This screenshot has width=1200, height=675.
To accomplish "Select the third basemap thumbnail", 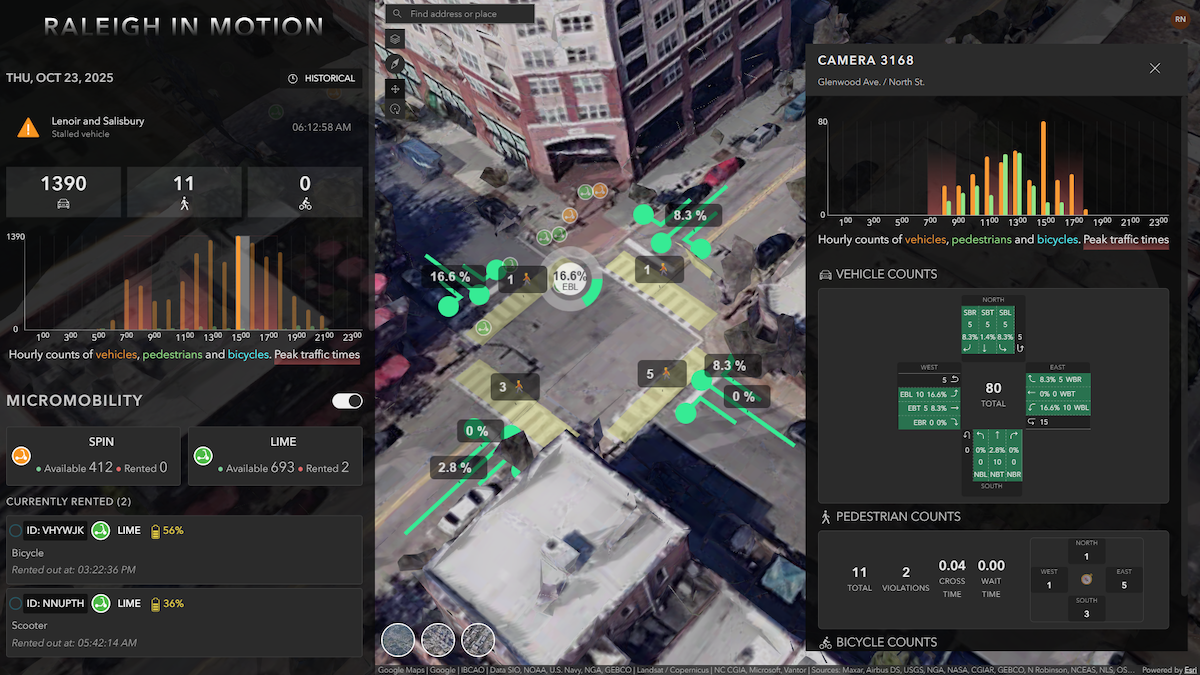I will pos(478,640).
